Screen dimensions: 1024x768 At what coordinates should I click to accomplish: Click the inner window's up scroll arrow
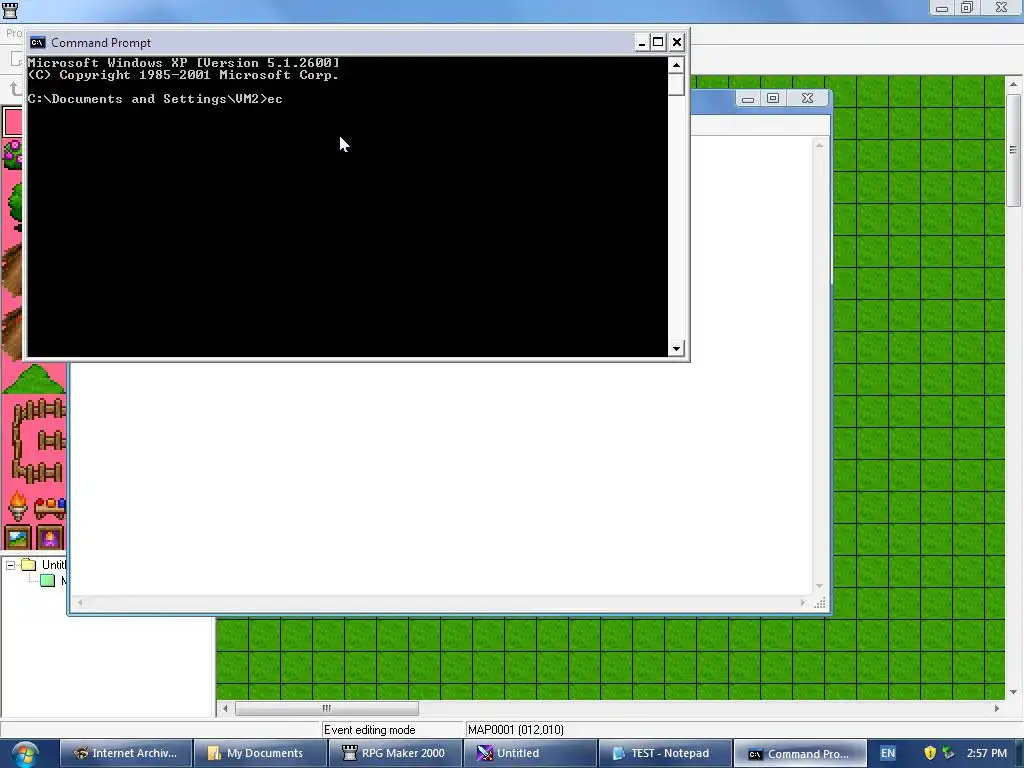point(819,145)
